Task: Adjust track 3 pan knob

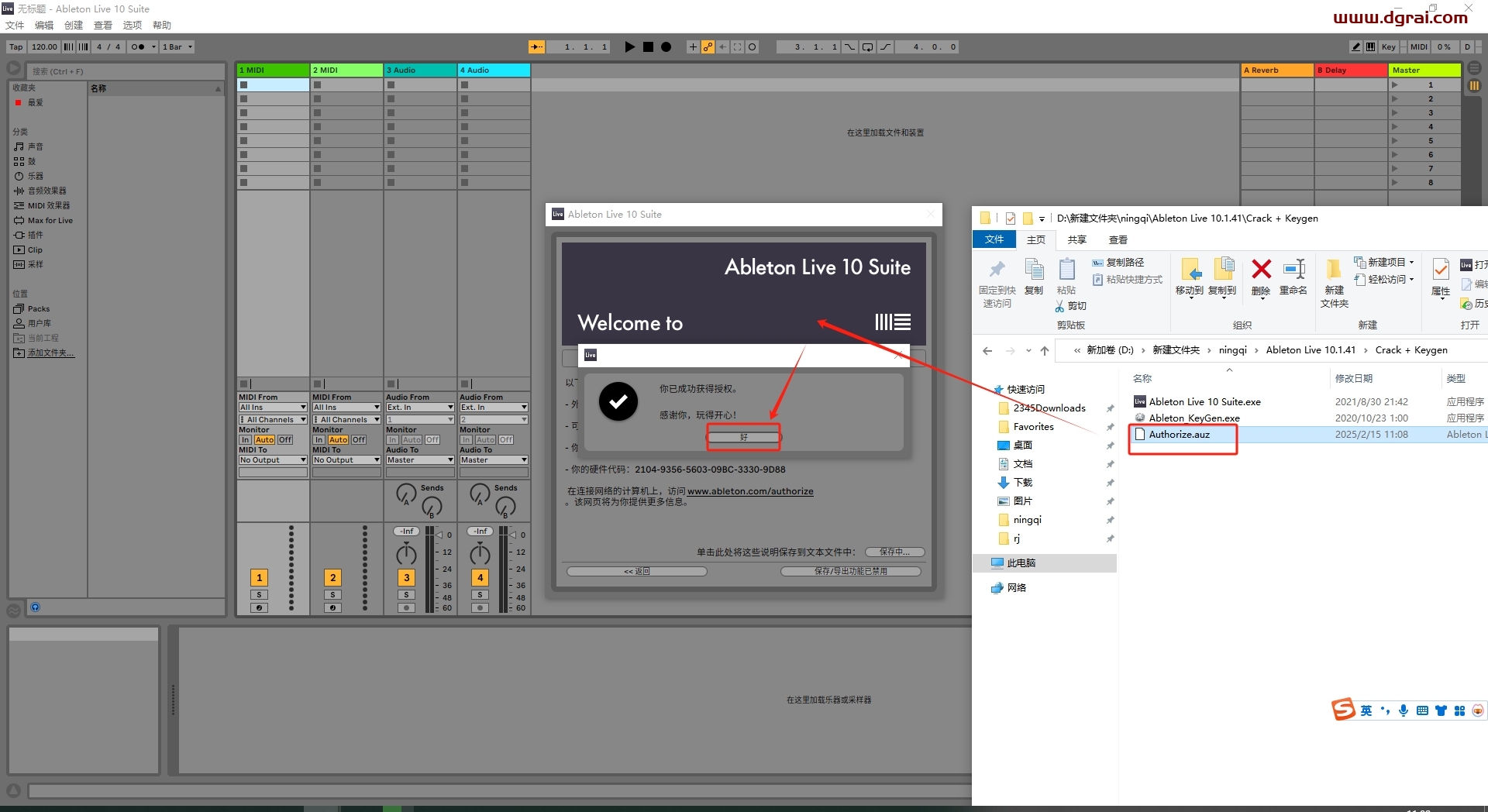Action: point(406,554)
